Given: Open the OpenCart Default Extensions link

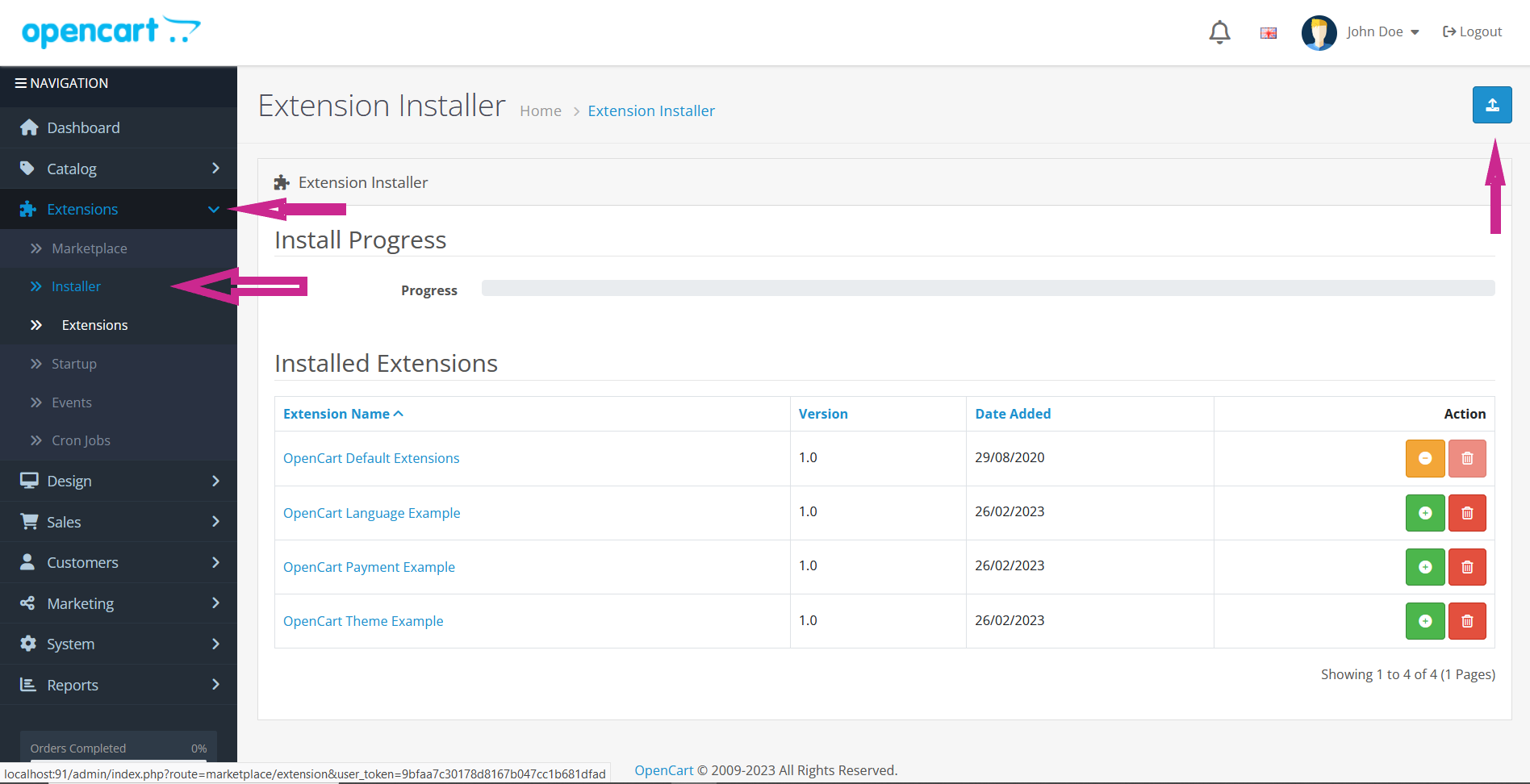Looking at the screenshot, I should pyautogui.click(x=371, y=458).
